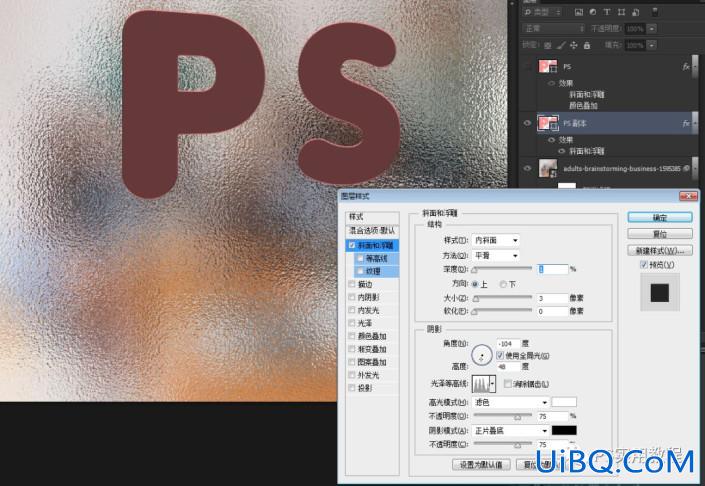705x486 pixels.
Task: Open 阴影模式 dropdown showing 正片叠底
Action: point(510,431)
